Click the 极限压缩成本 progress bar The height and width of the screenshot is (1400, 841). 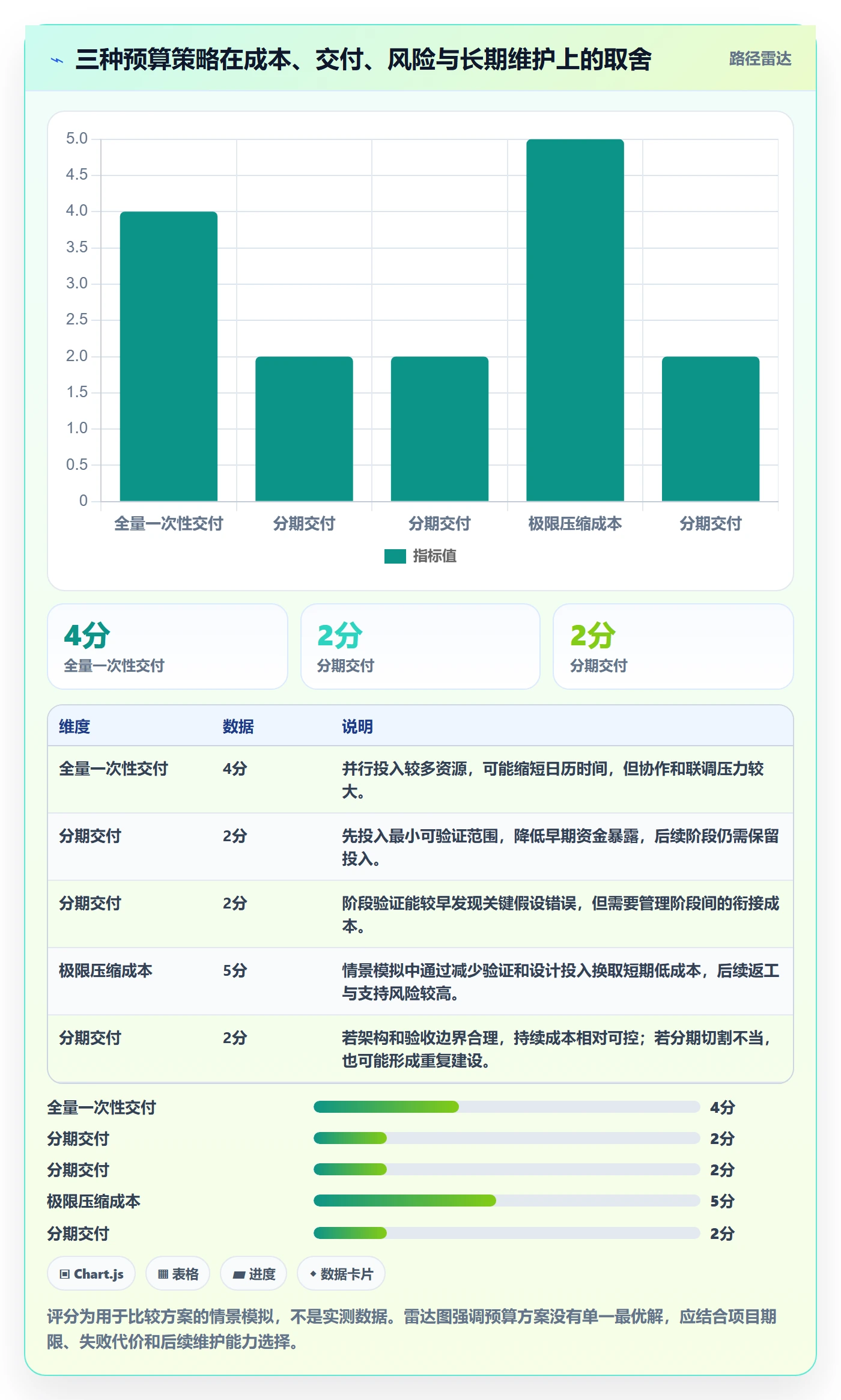507,1201
